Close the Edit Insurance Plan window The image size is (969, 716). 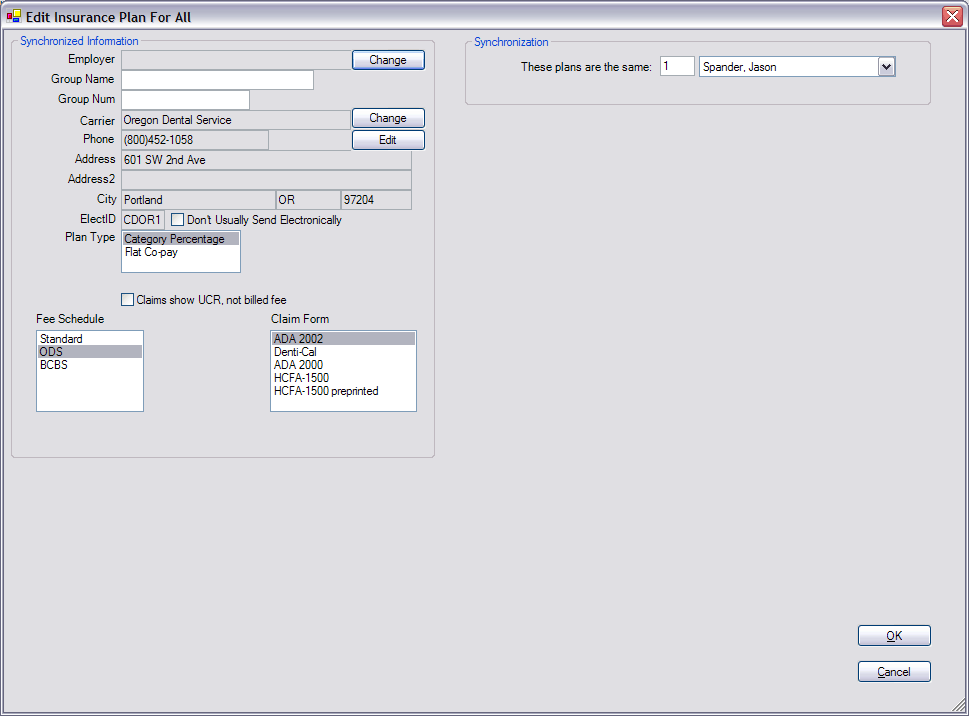(x=951, y=16)
